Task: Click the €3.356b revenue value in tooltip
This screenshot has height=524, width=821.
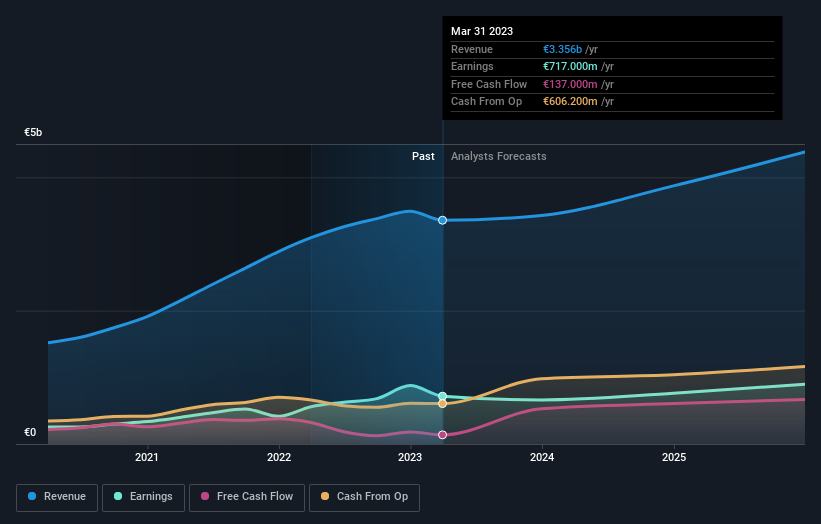Action: point(562,49)
